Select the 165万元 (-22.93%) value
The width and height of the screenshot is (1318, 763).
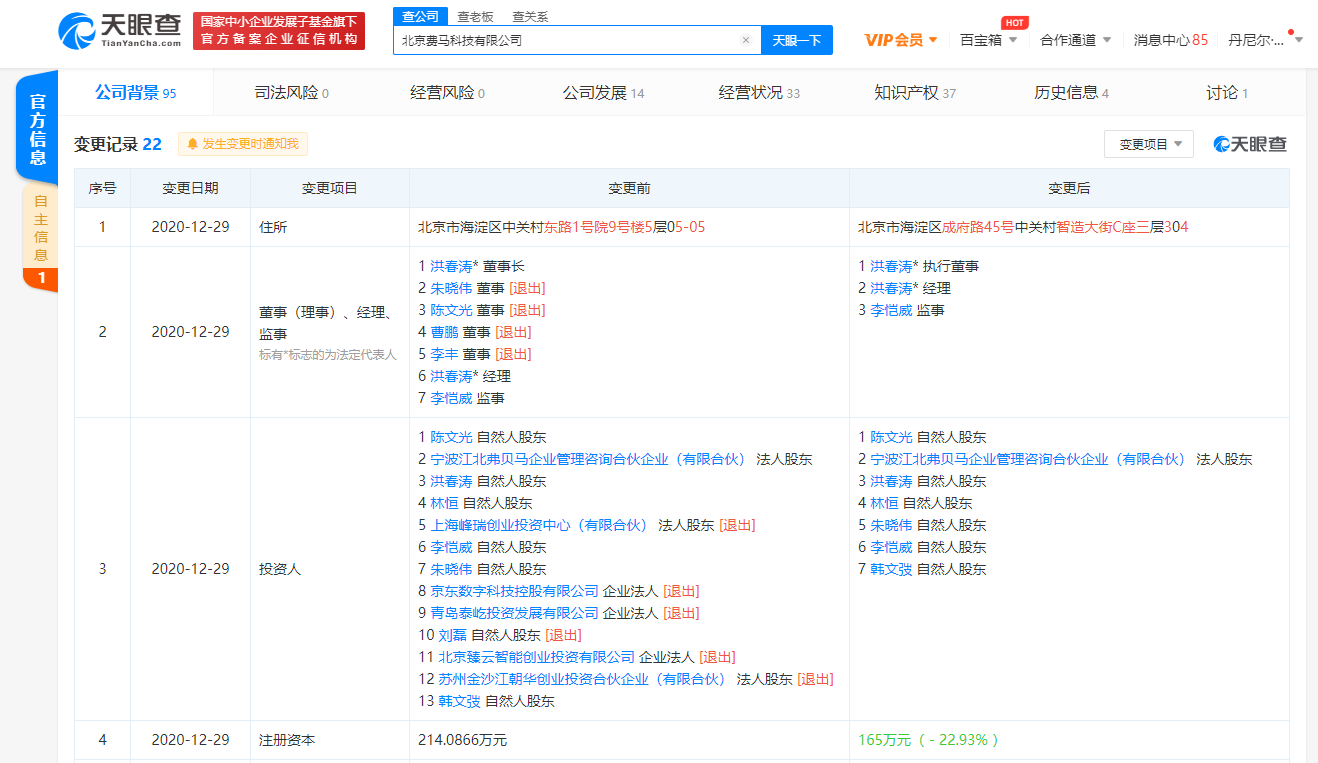(928, 740)
